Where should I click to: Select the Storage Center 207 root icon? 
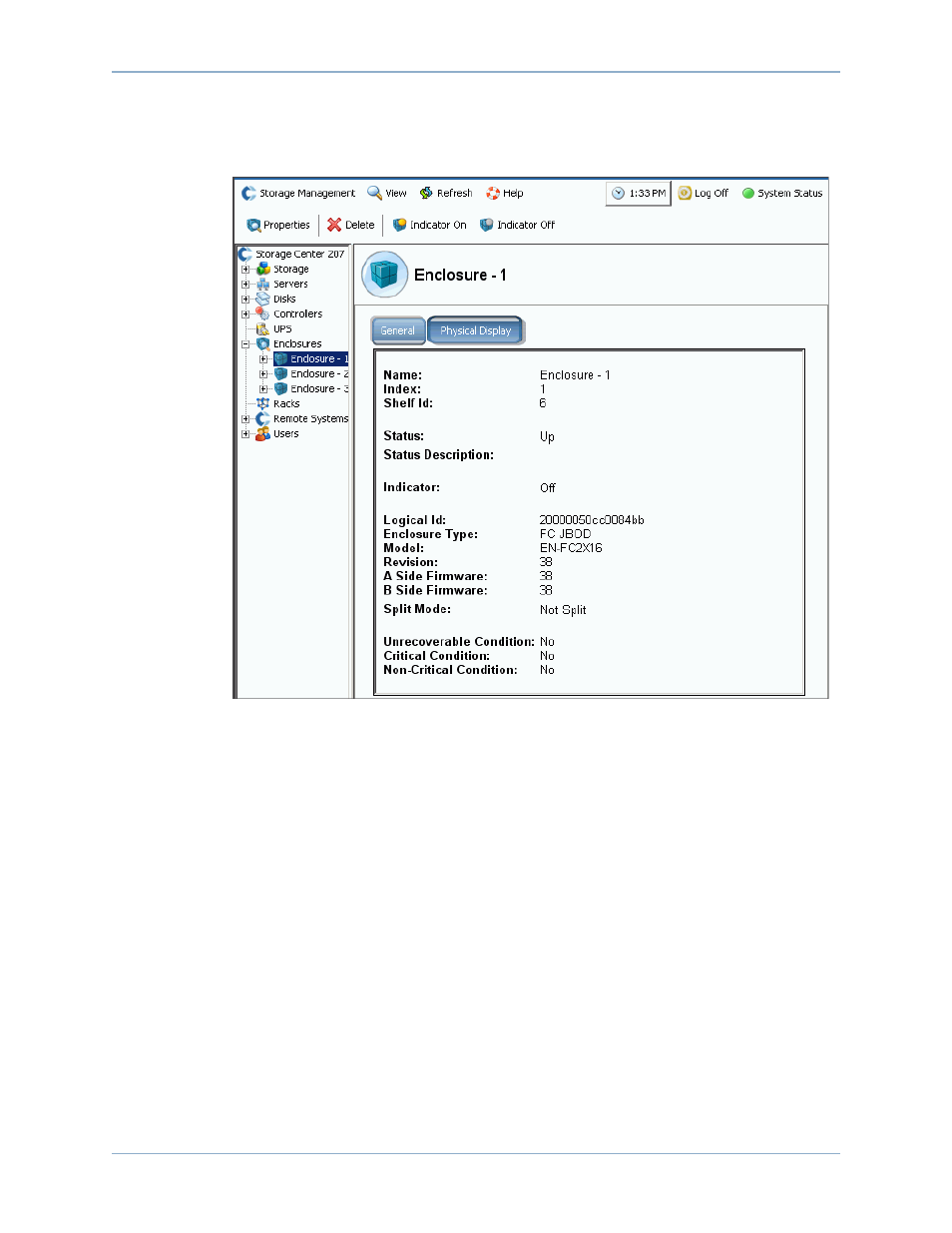point(245,255)
